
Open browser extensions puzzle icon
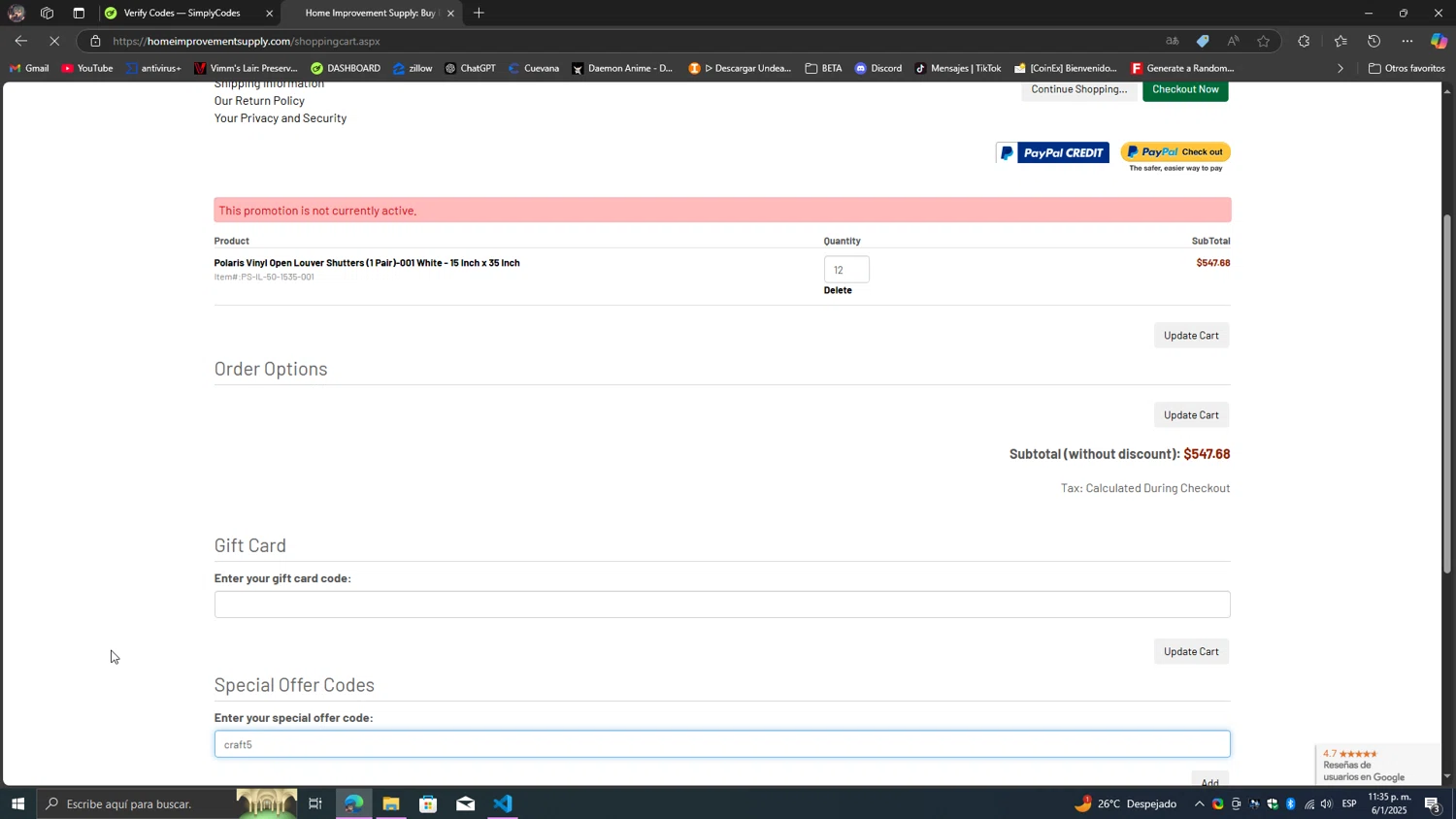click(x=1304, y=41)
